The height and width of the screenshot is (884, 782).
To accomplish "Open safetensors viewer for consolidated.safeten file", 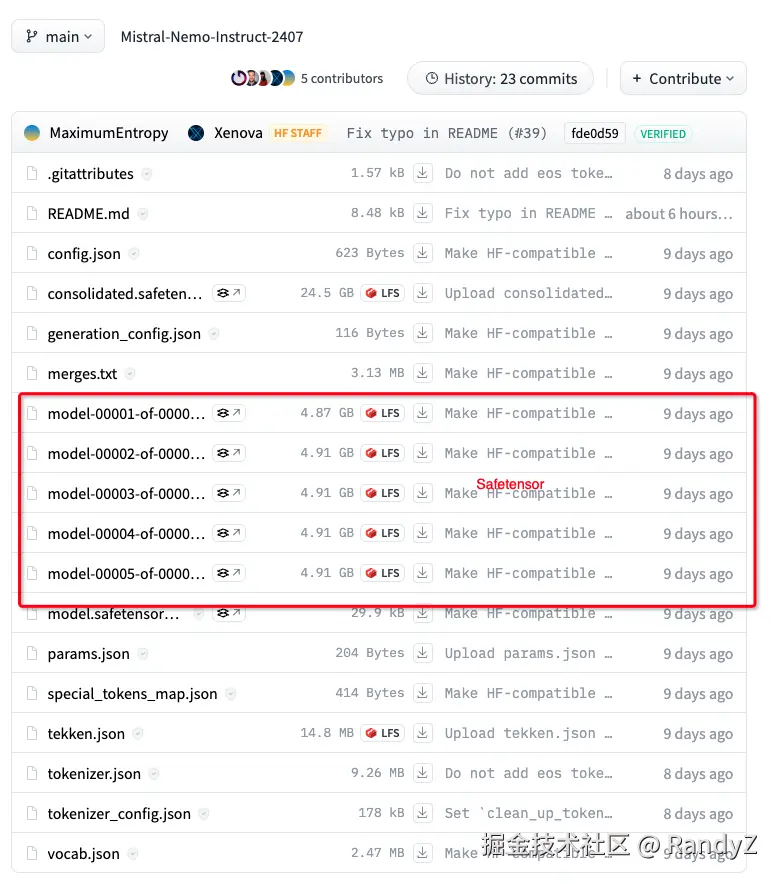I will click(229, 293).
